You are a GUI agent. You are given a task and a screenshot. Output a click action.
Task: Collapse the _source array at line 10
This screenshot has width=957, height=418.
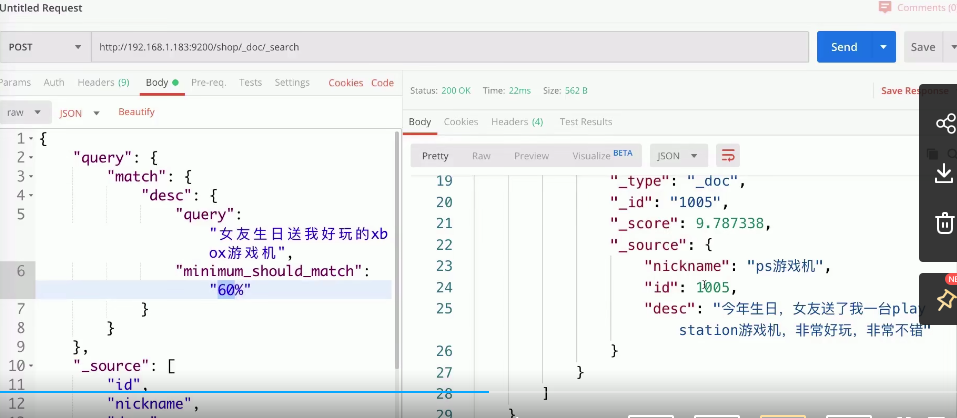click(x=31, y=366)
